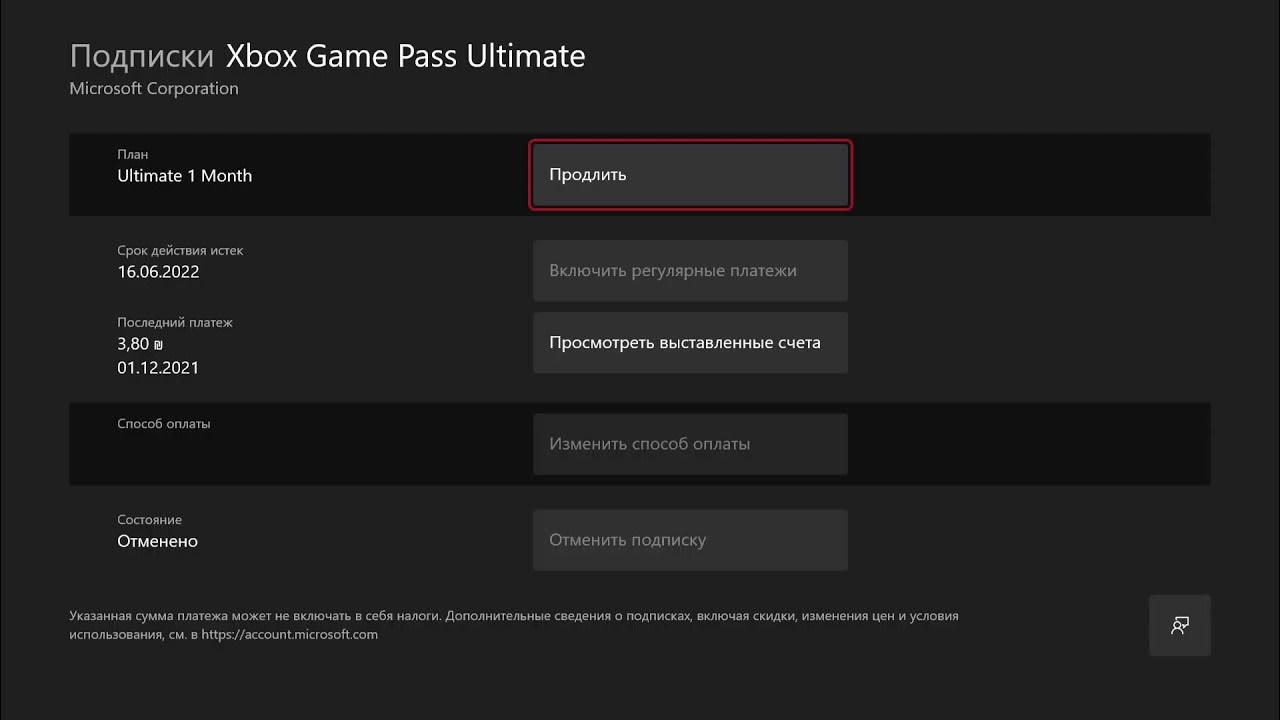1280x720 pixels.
Task: Select the Отменено status value
Action: [x=158, y=541]
